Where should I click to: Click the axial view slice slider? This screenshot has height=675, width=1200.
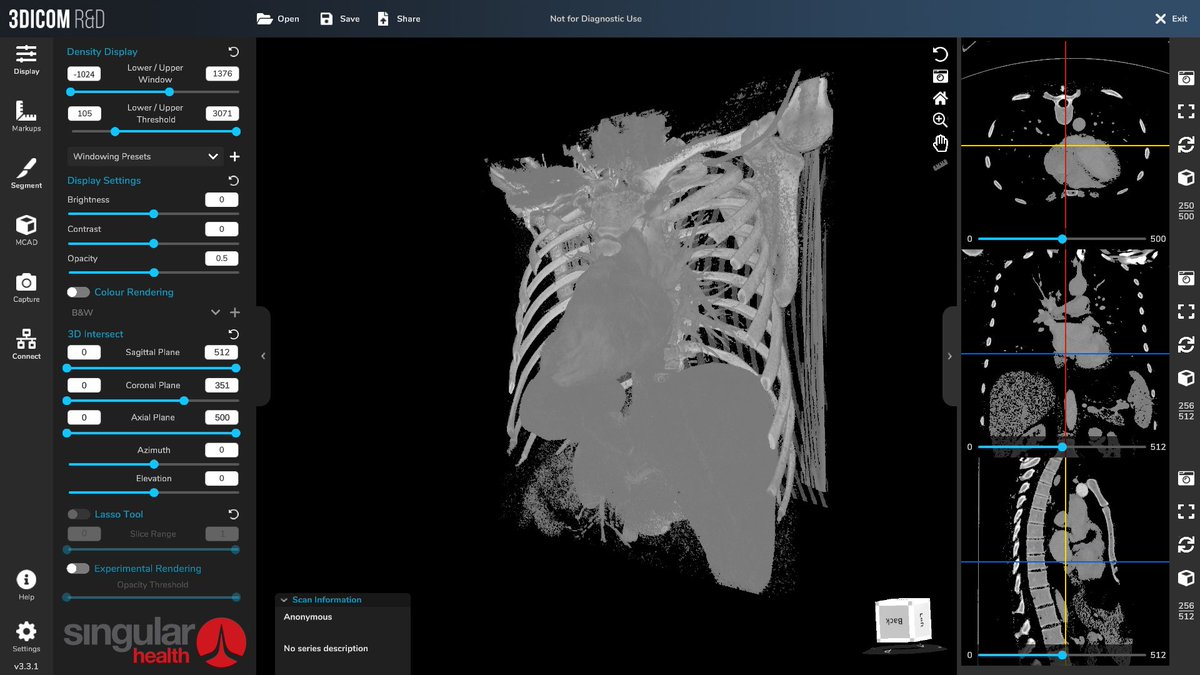tap(1061, 239)
